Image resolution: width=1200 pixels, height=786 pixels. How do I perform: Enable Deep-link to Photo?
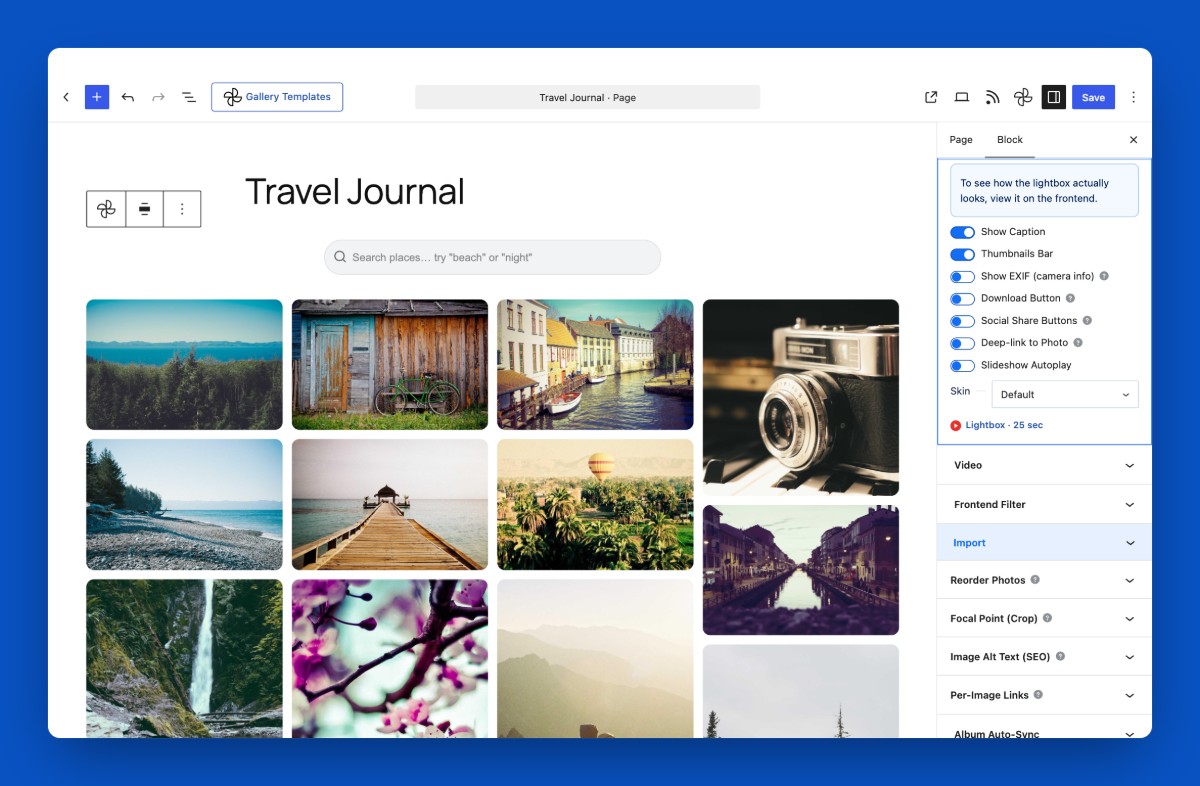point(962,343)
